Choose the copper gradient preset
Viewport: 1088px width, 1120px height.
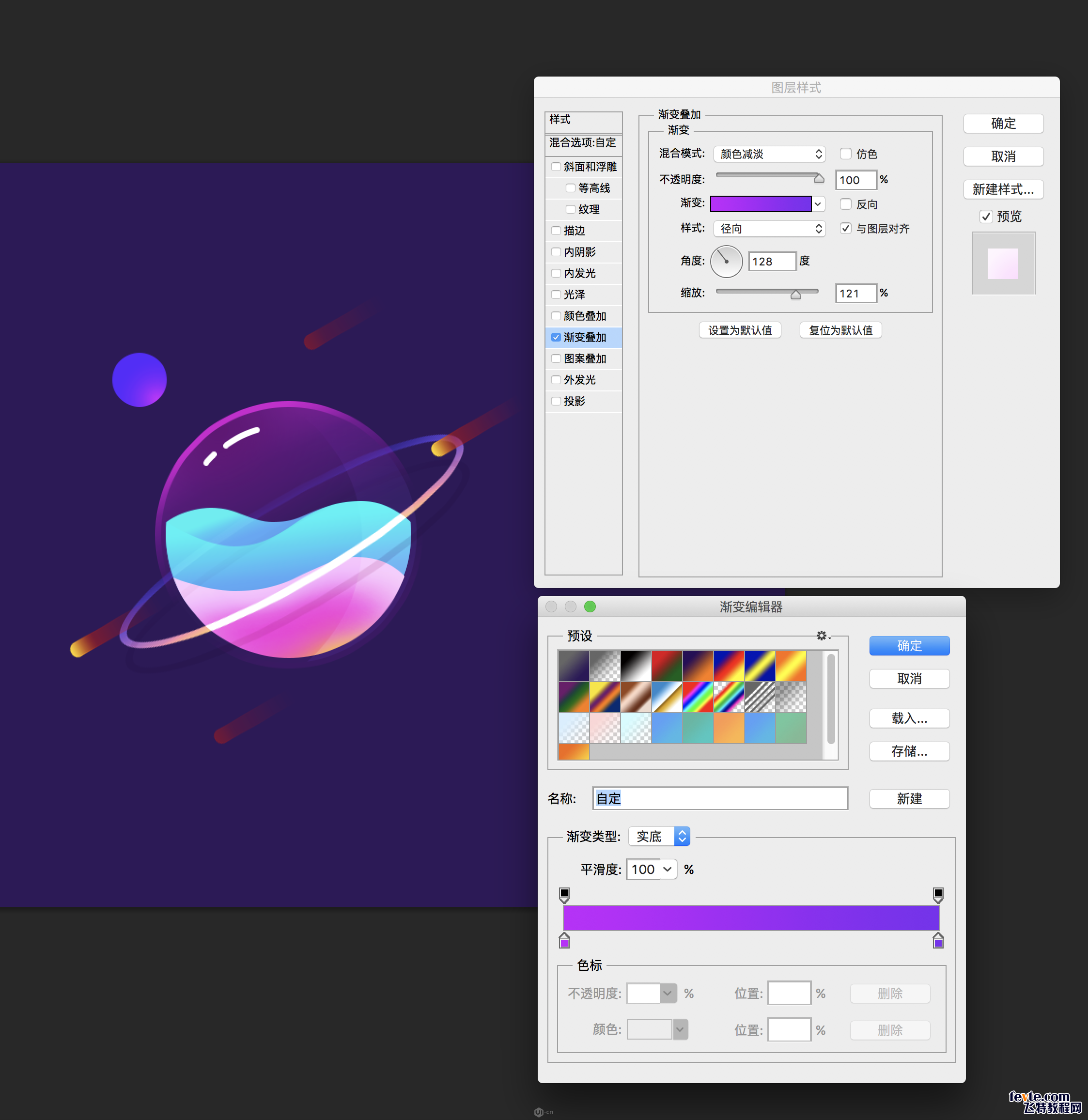[x=636, y=697]
